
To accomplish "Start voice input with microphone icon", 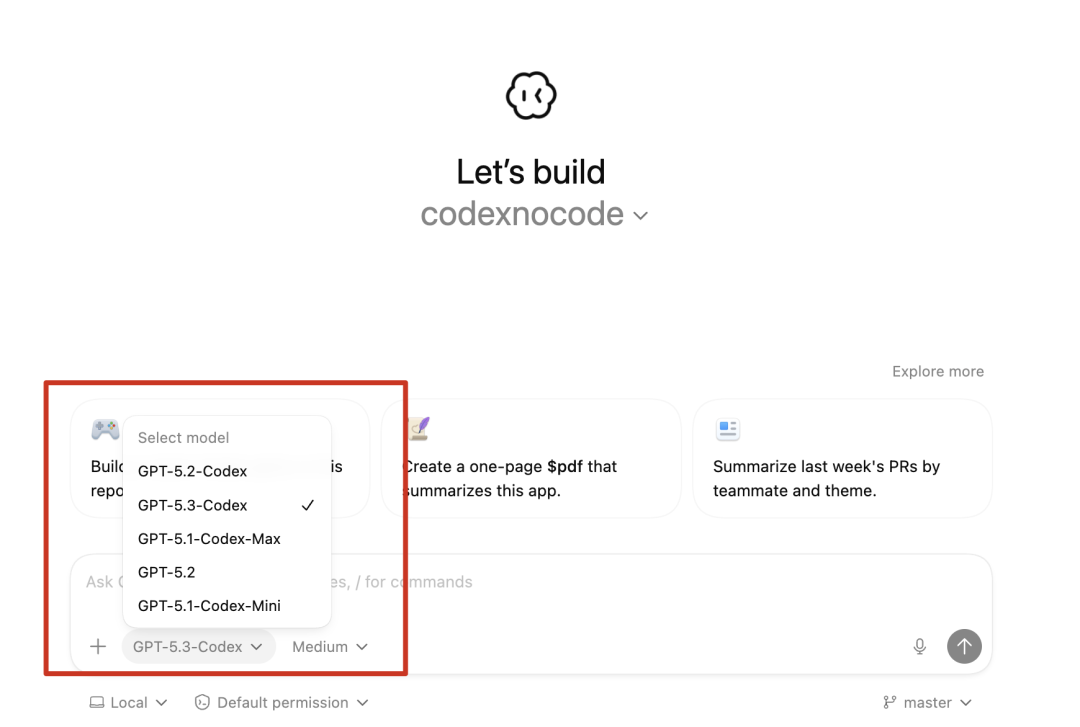I will click(920, 647).
